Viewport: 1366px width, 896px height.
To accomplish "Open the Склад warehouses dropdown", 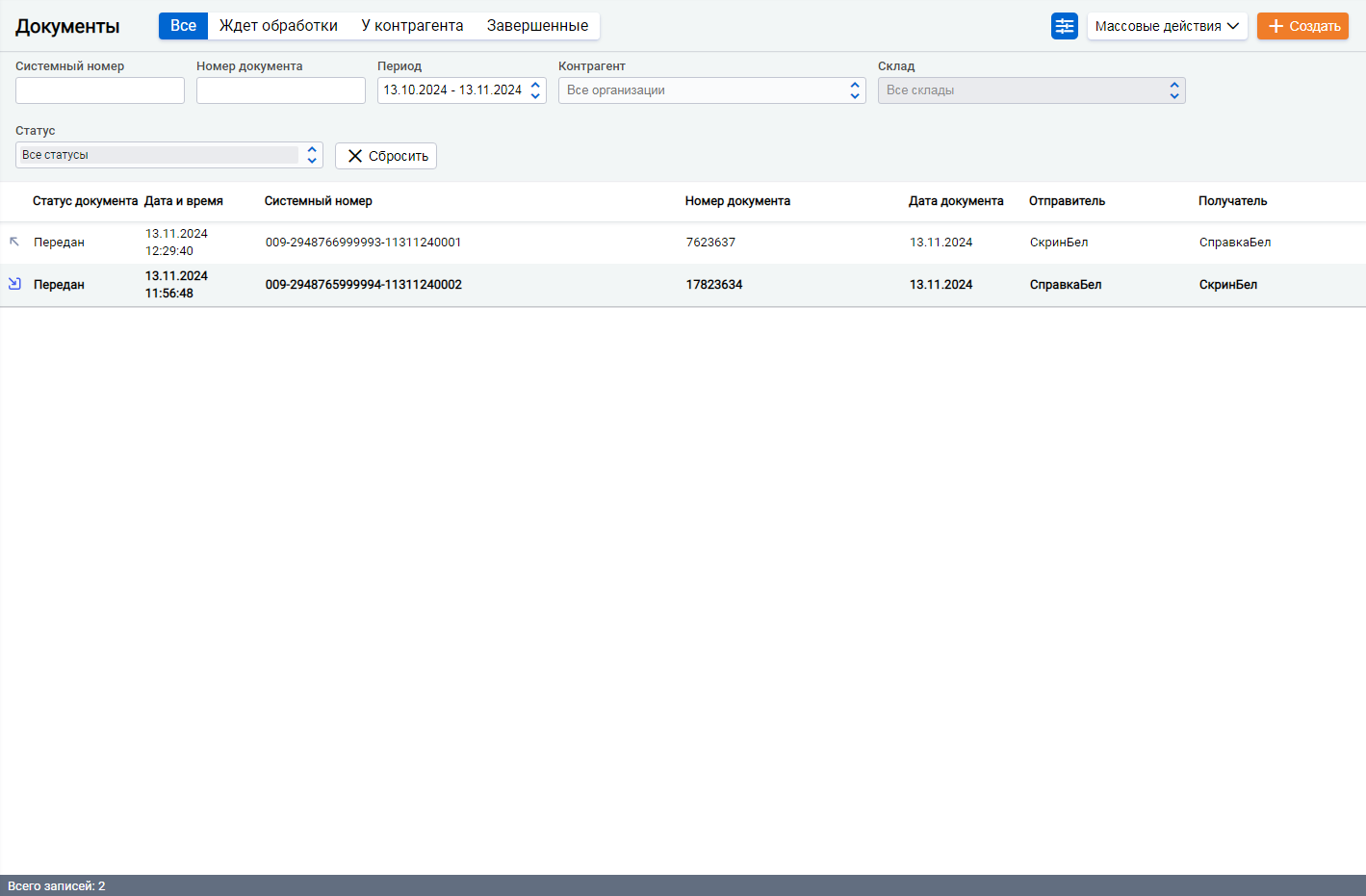I will pos(1031,90).
